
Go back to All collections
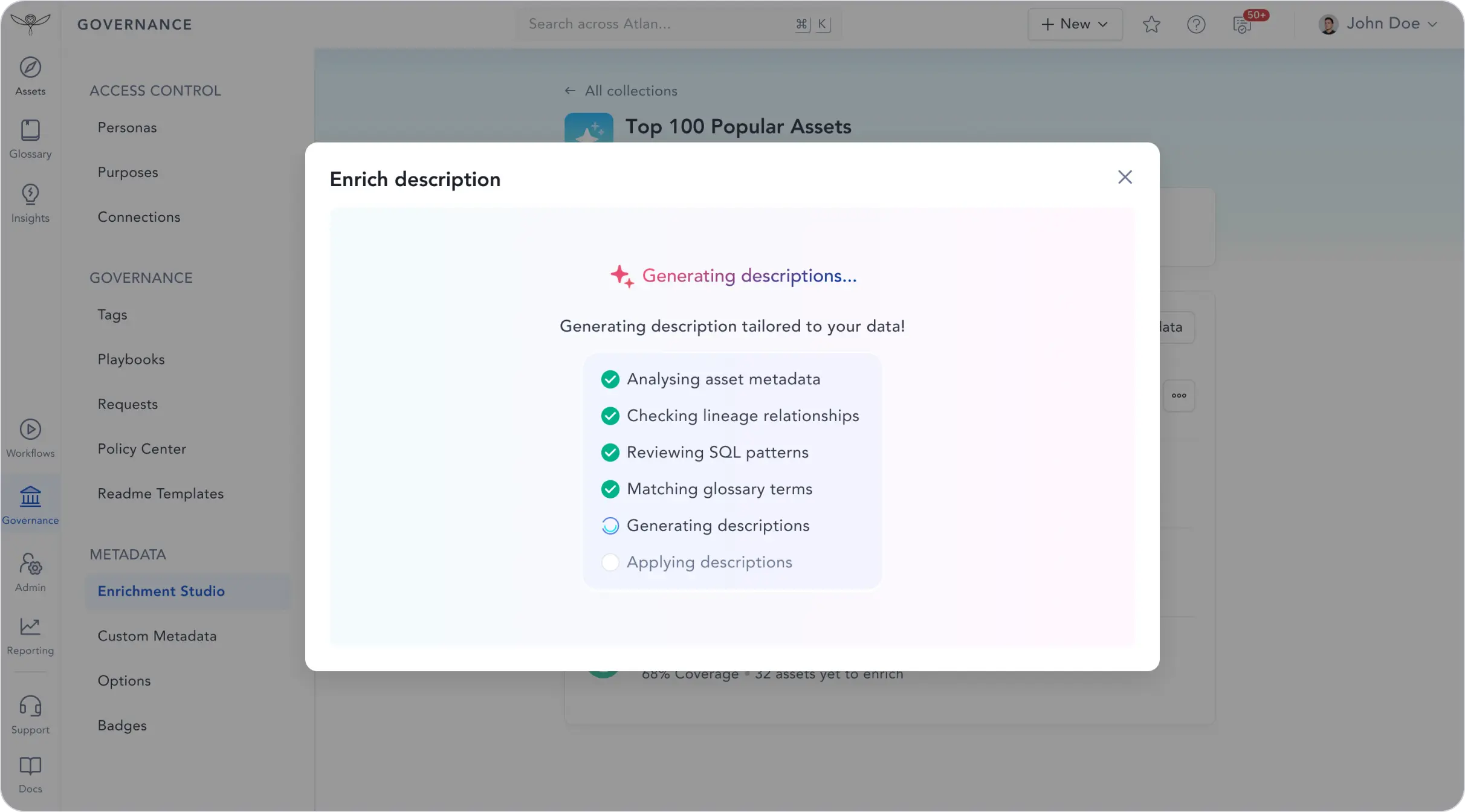coord(621,91)
